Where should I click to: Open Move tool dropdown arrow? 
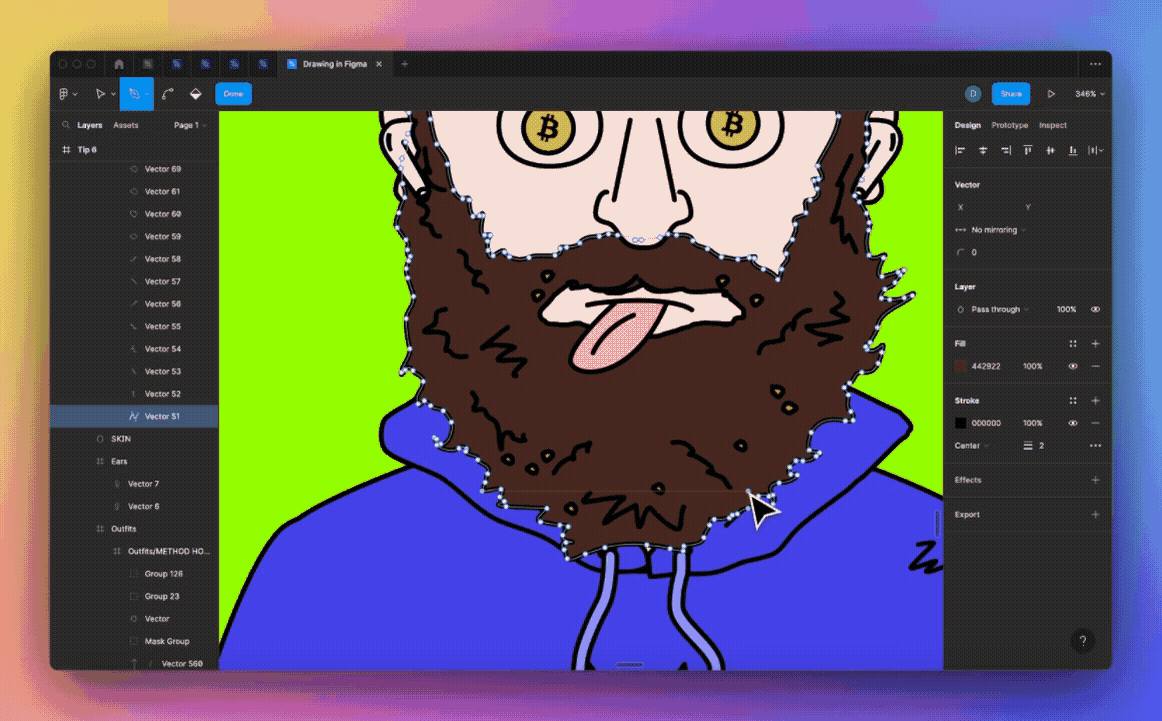click(x=113, y=95)
